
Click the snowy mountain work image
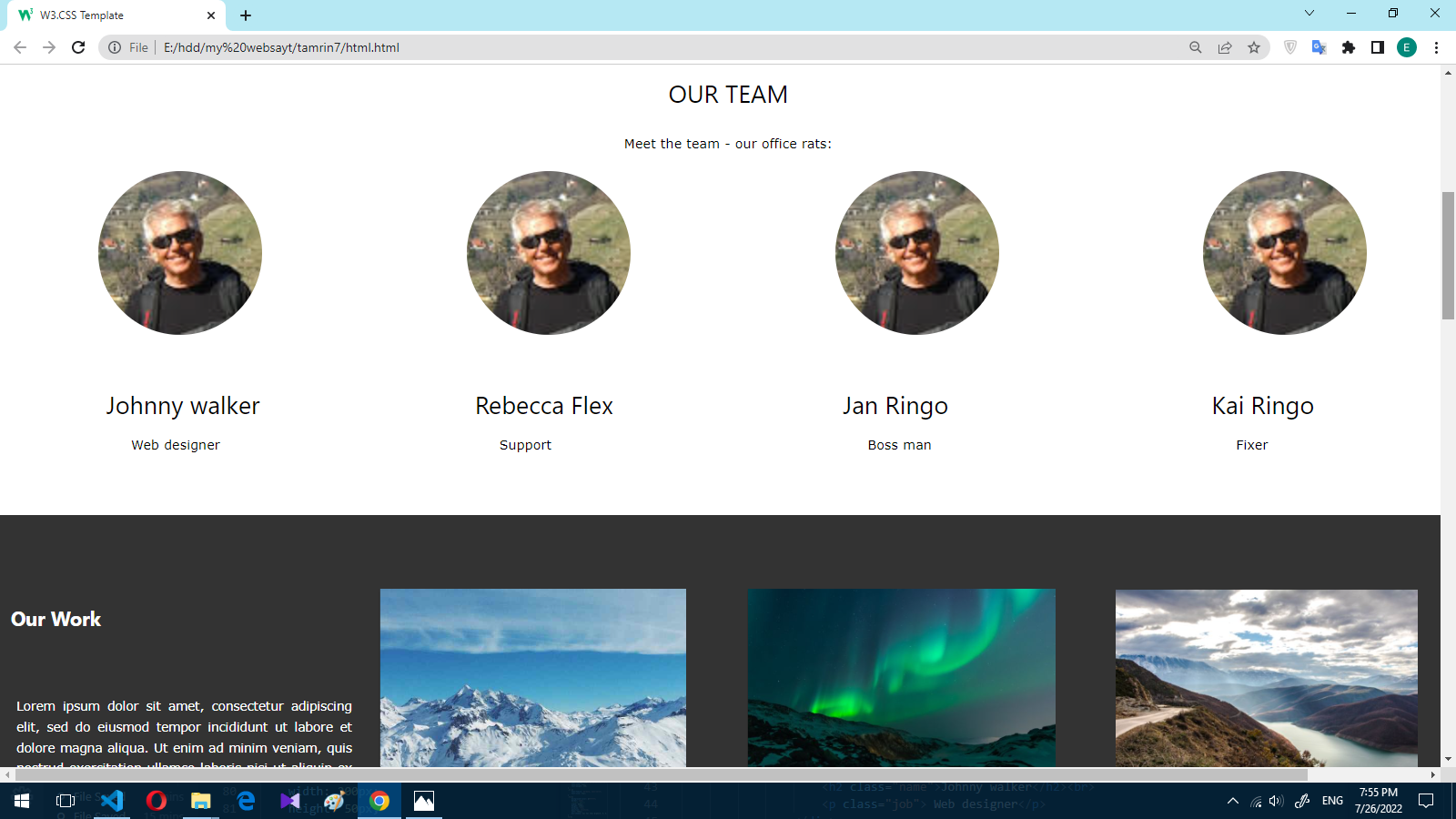(x=533, y=678)
